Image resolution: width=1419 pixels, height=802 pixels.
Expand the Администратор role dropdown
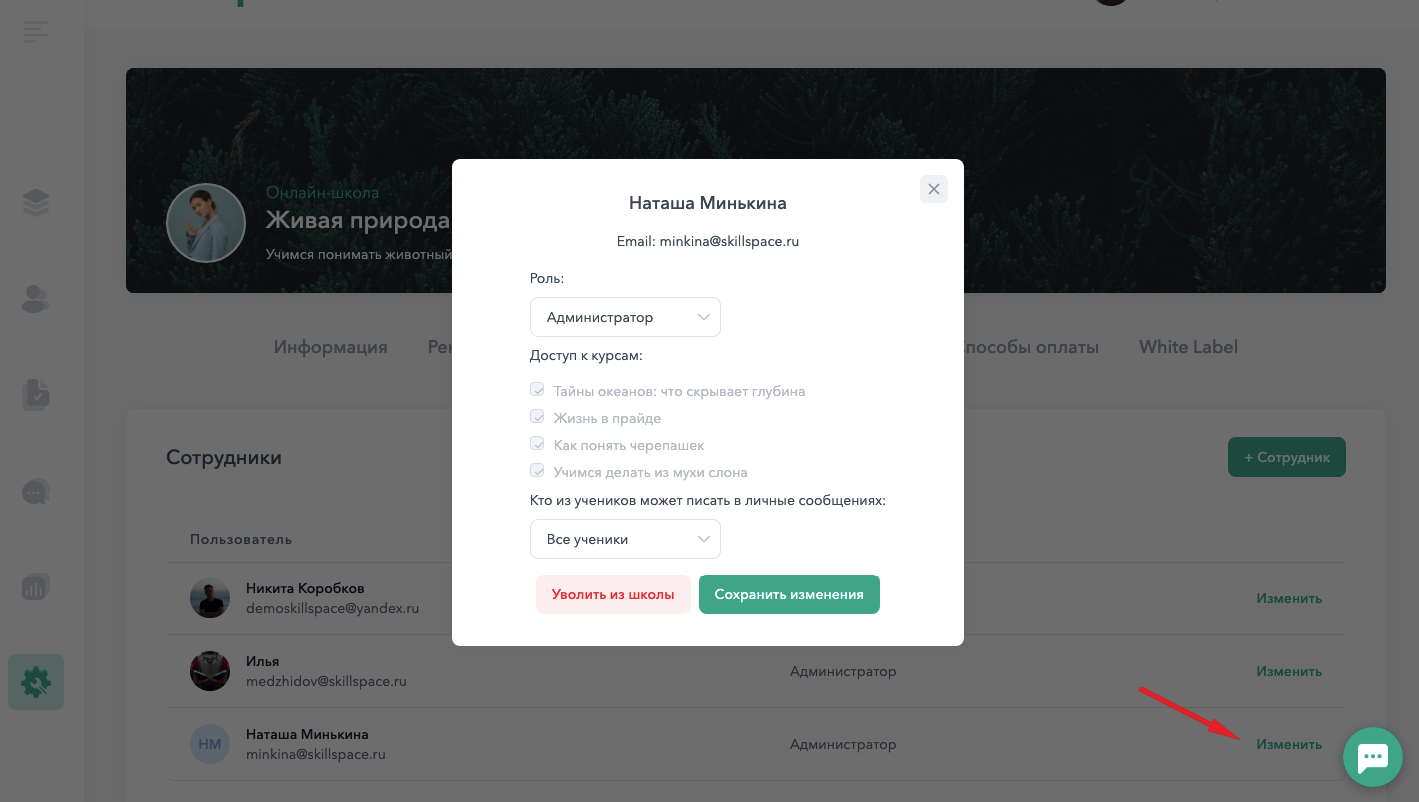[625, 317]
